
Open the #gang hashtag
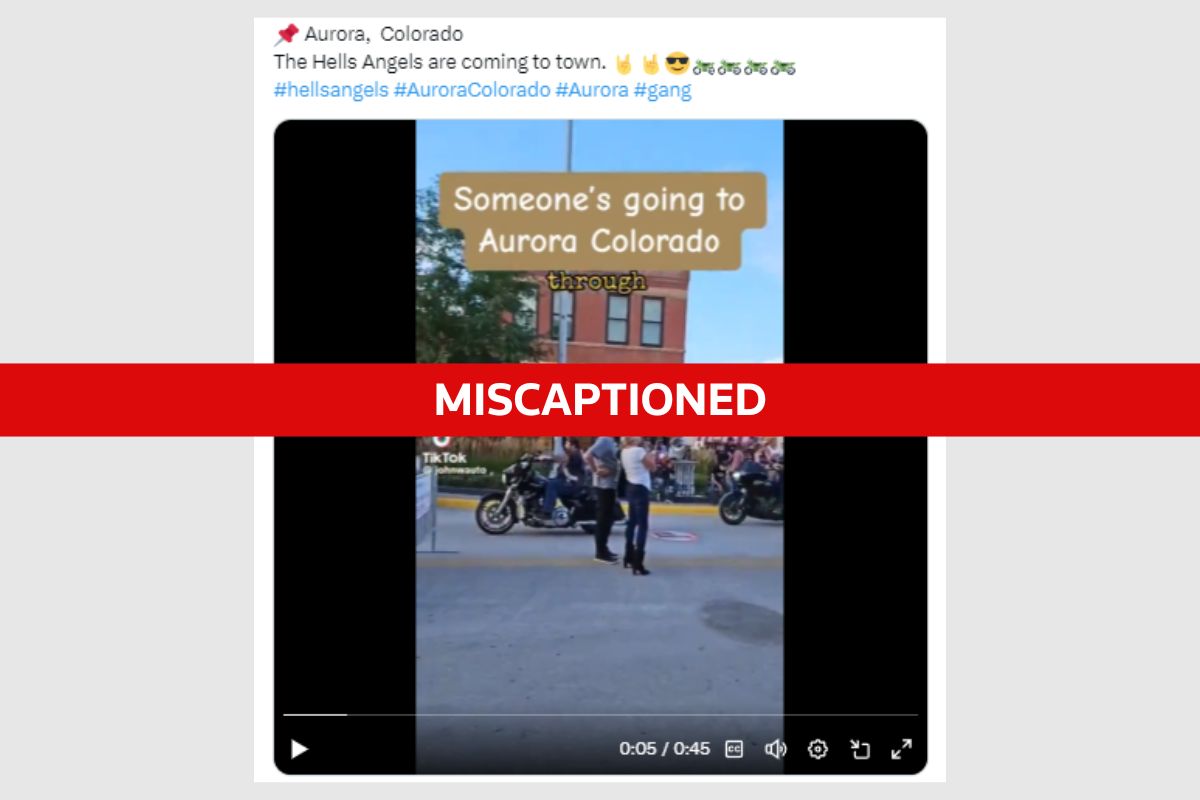(x=662, y=90)
